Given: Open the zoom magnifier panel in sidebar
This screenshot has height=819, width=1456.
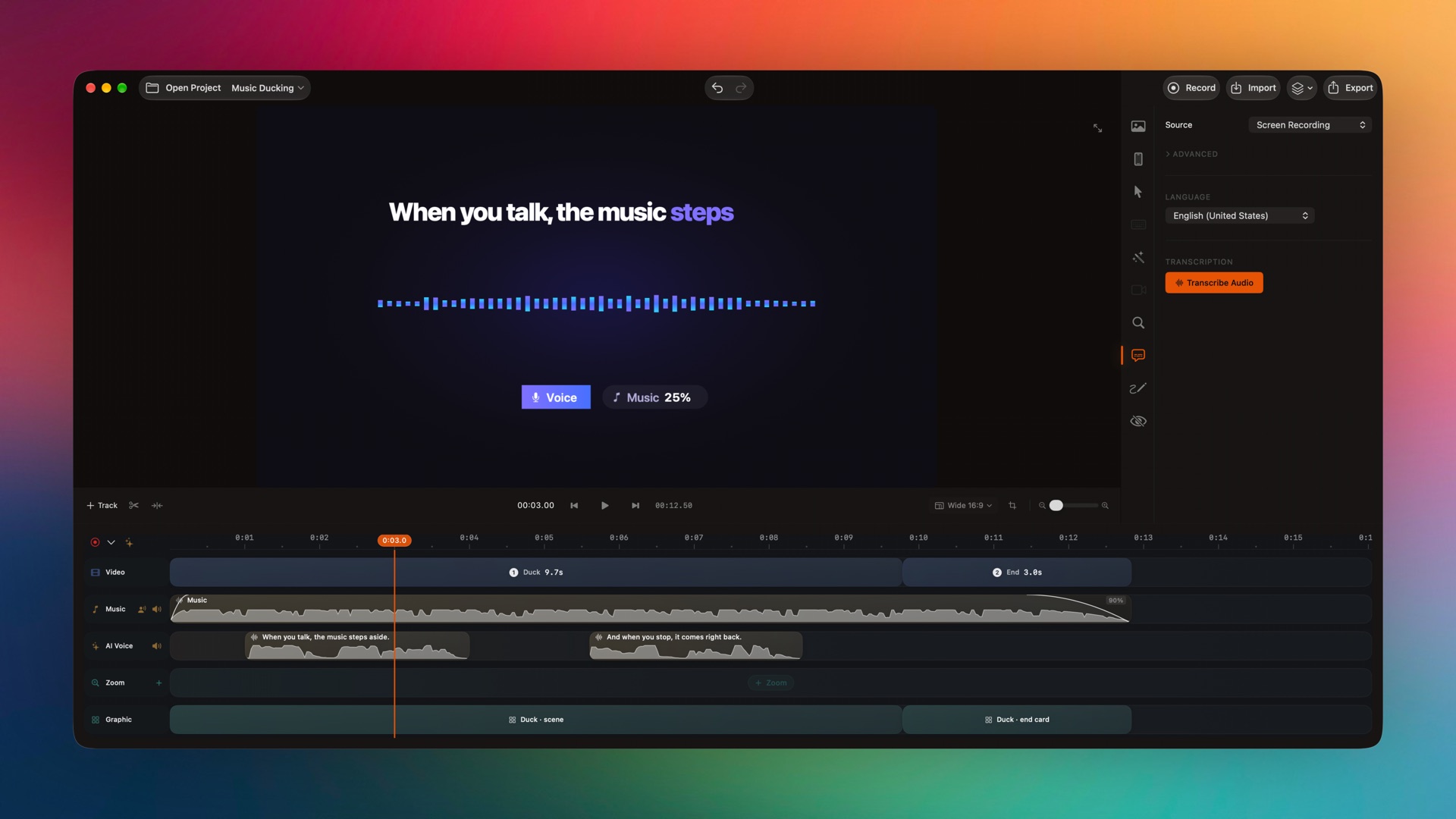Looking at the screenshot, I should coord(1137,322).
